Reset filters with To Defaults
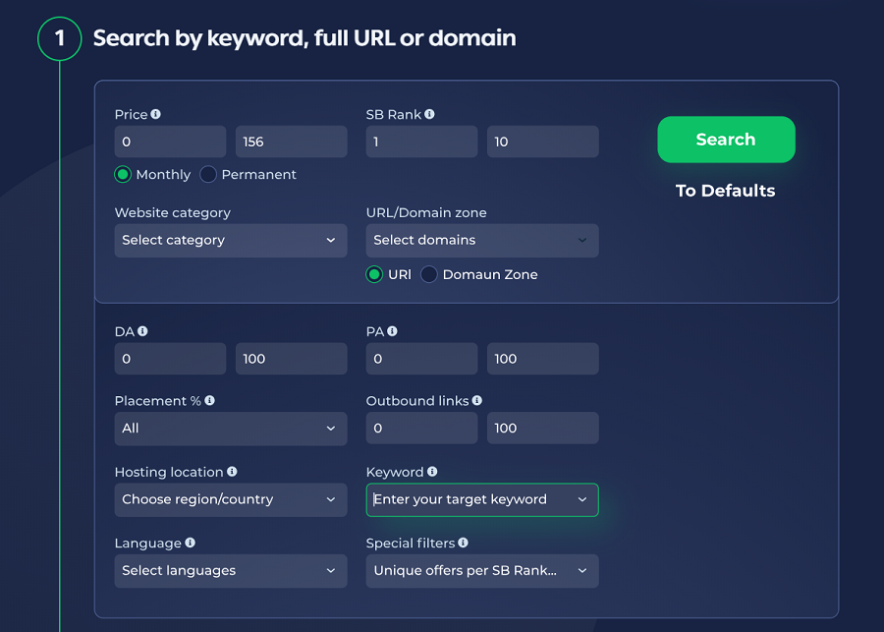This screenshot has width=884, height=632. point(724,190)
